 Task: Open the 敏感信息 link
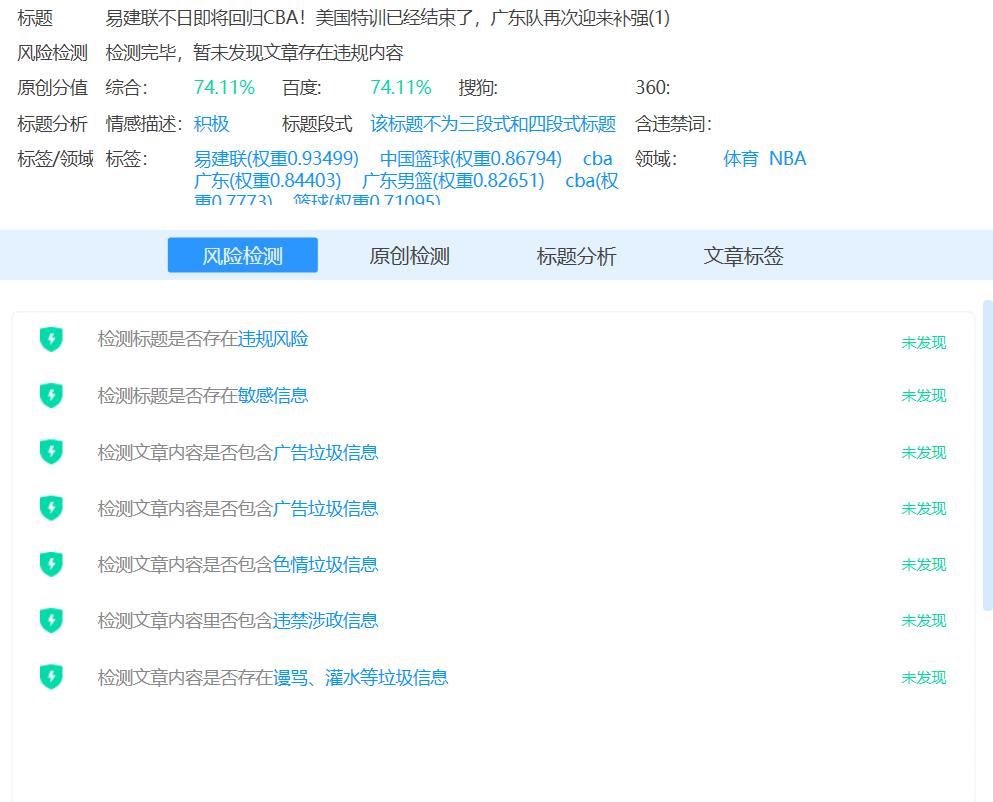(x=273, y=395)
